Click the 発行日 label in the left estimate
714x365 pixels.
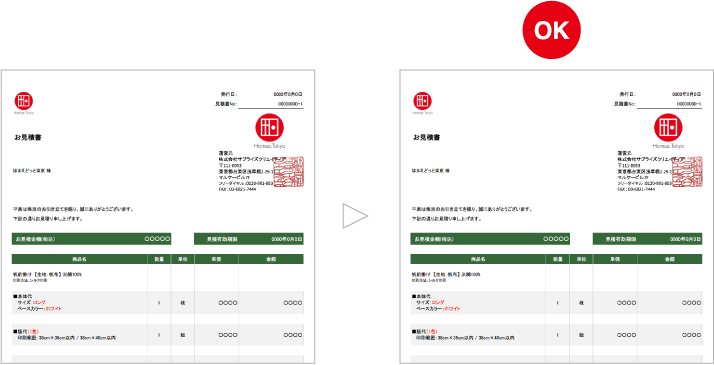(x=229, y=94)
